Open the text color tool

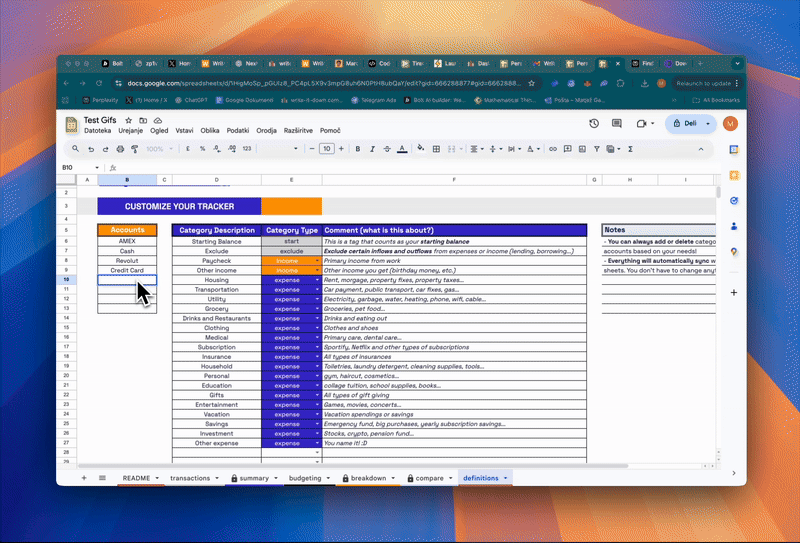(401, 149)
